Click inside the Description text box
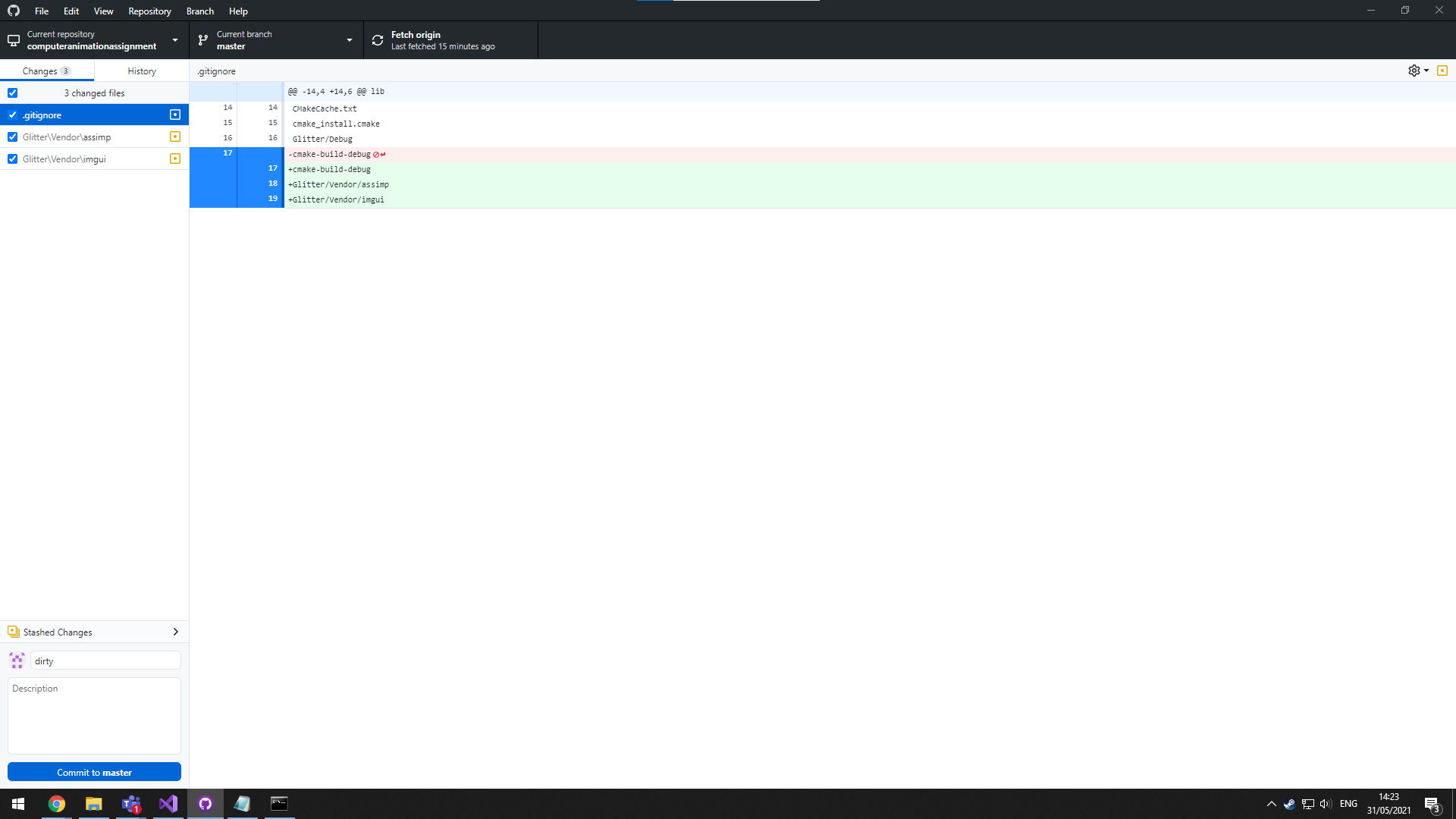This screenshot has height=819, width=1456. pyautogui.click(x=94, y=715)
